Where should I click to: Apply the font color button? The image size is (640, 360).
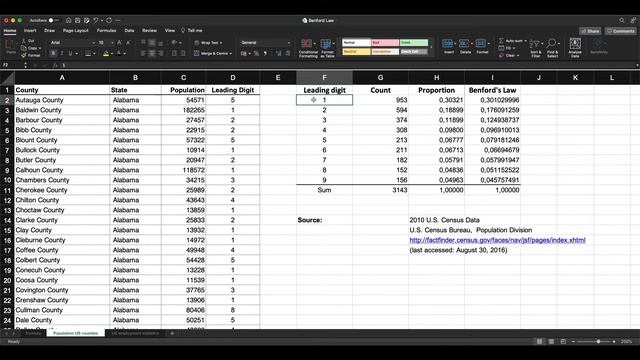[119, 53]
